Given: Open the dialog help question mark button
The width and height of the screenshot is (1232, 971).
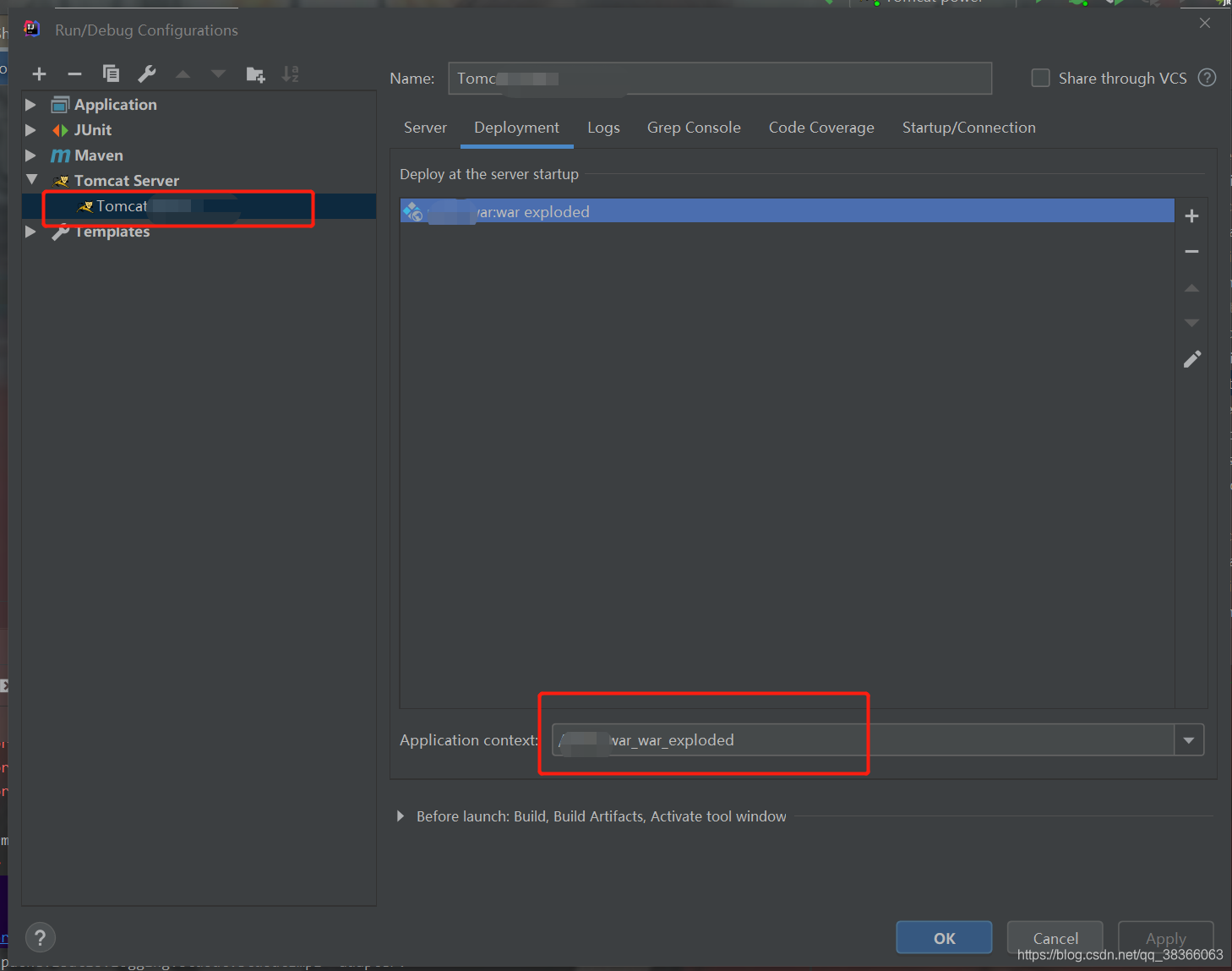Looking at the screenshot, I should click(x=41, y=937).
